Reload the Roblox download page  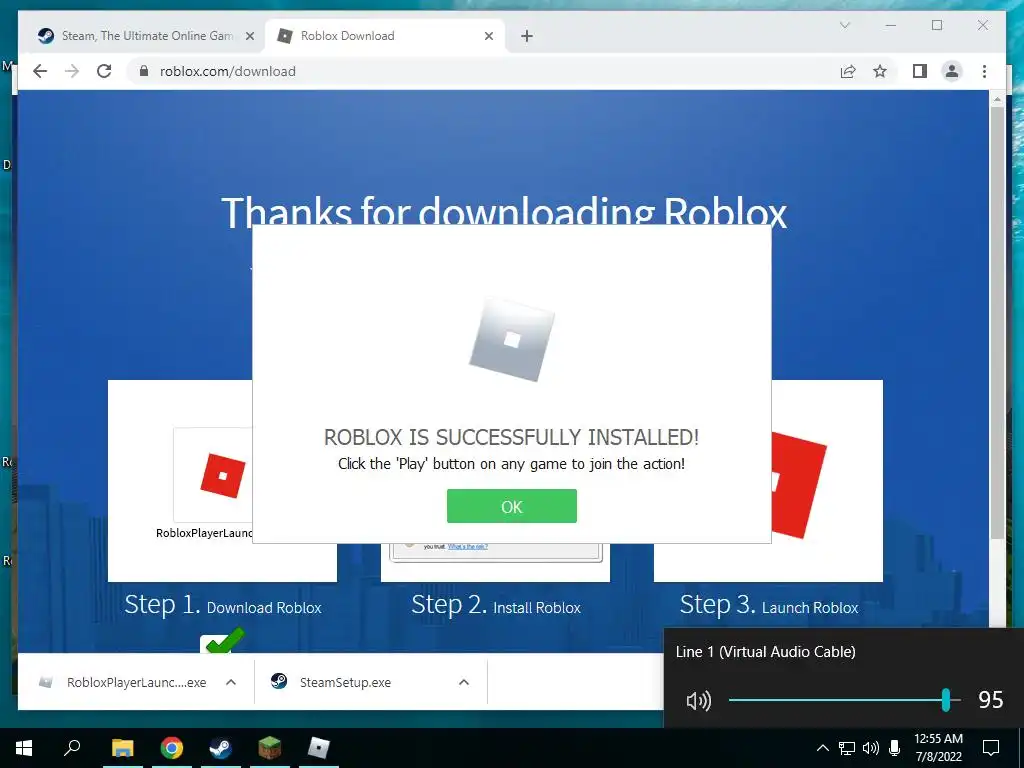(104, 71)
